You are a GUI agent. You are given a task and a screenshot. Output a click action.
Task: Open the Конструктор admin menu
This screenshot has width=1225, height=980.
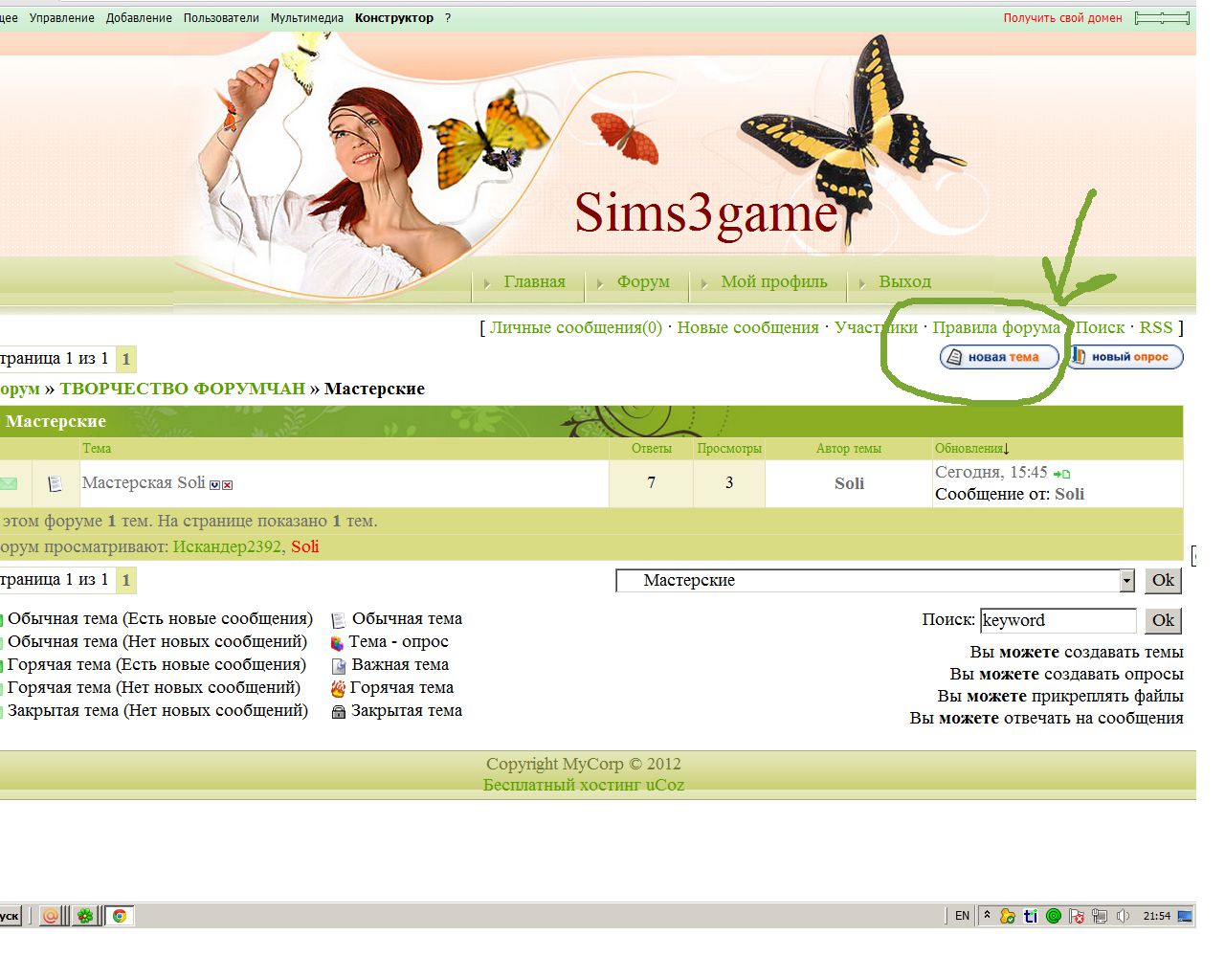click(x=394, y=17)
